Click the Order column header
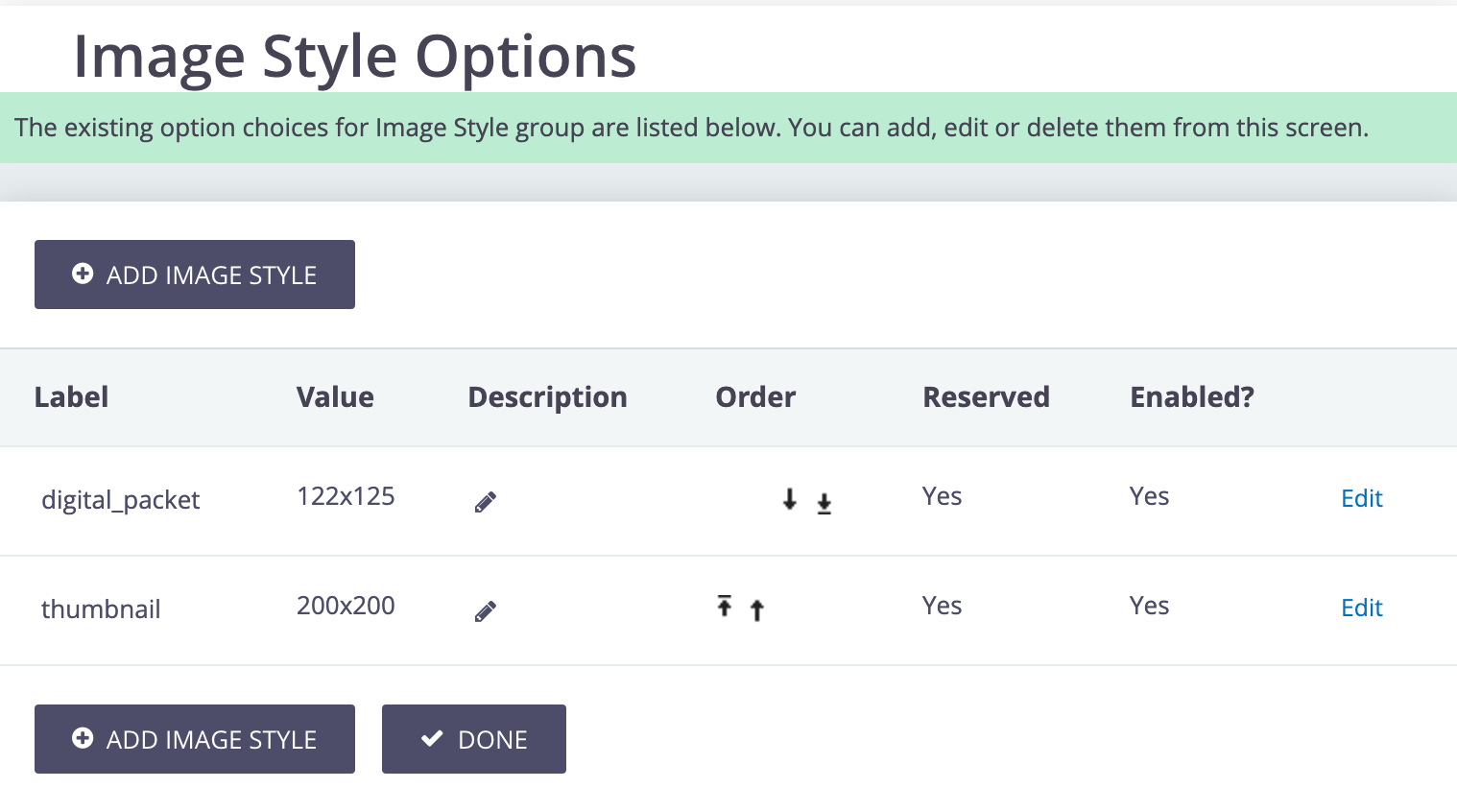 point(755,396)
